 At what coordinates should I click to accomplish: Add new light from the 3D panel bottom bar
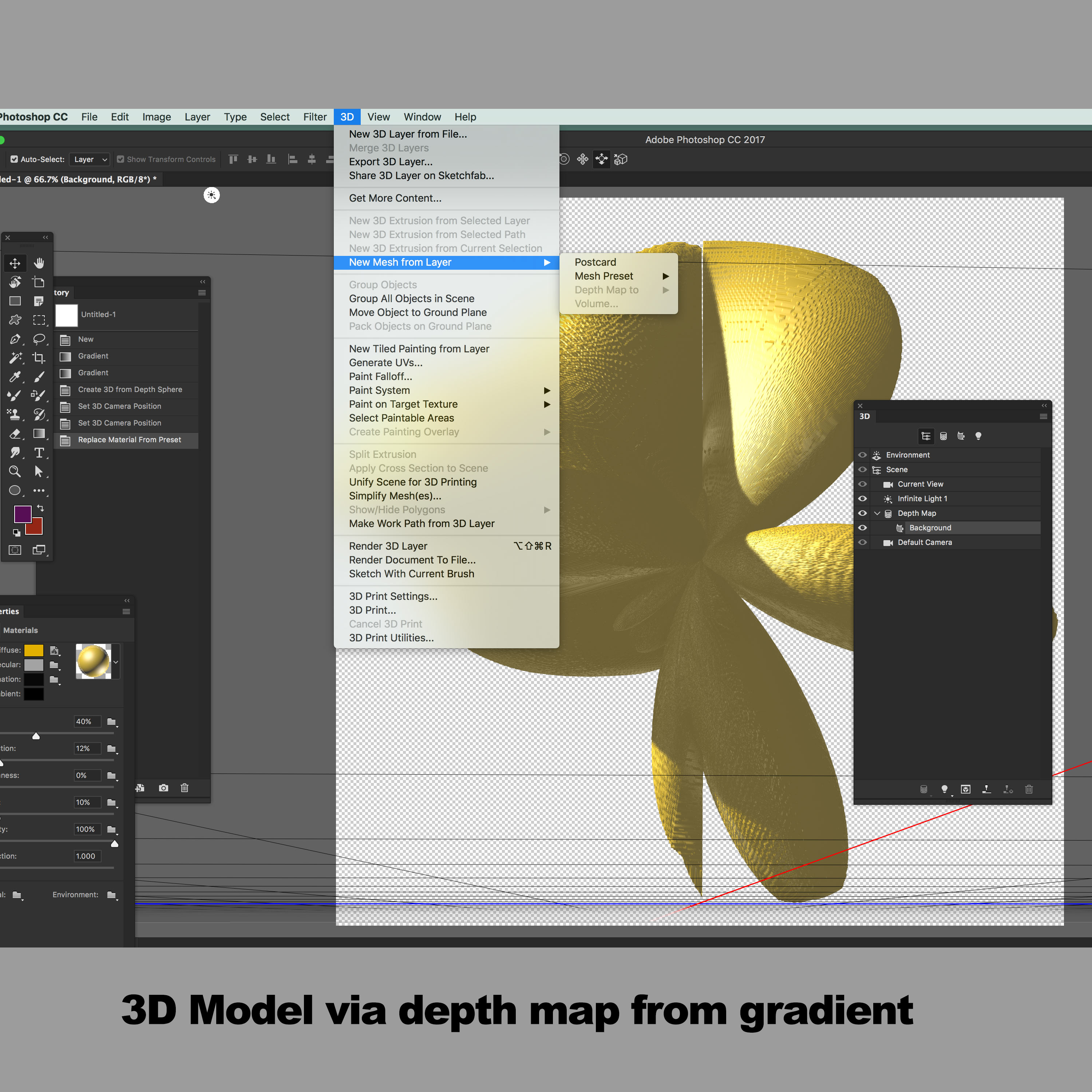click(x=945, y=789)
